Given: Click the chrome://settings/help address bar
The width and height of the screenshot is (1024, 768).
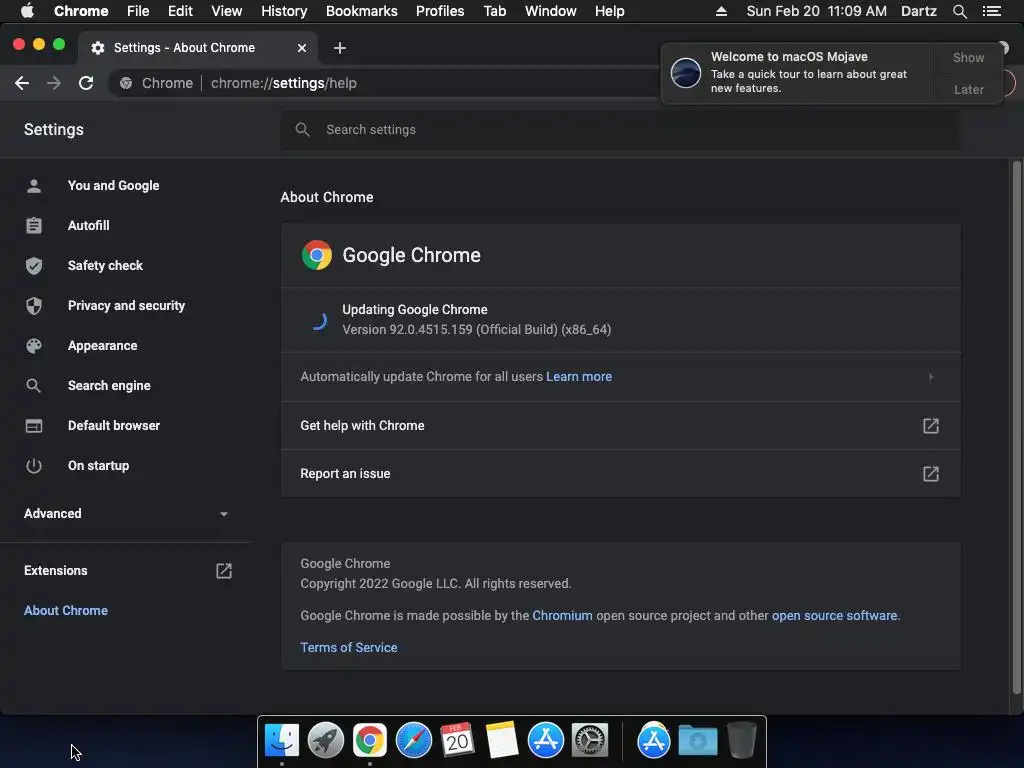Looking at the screenshot, I should pyautogui.click(x=385, y=83).
